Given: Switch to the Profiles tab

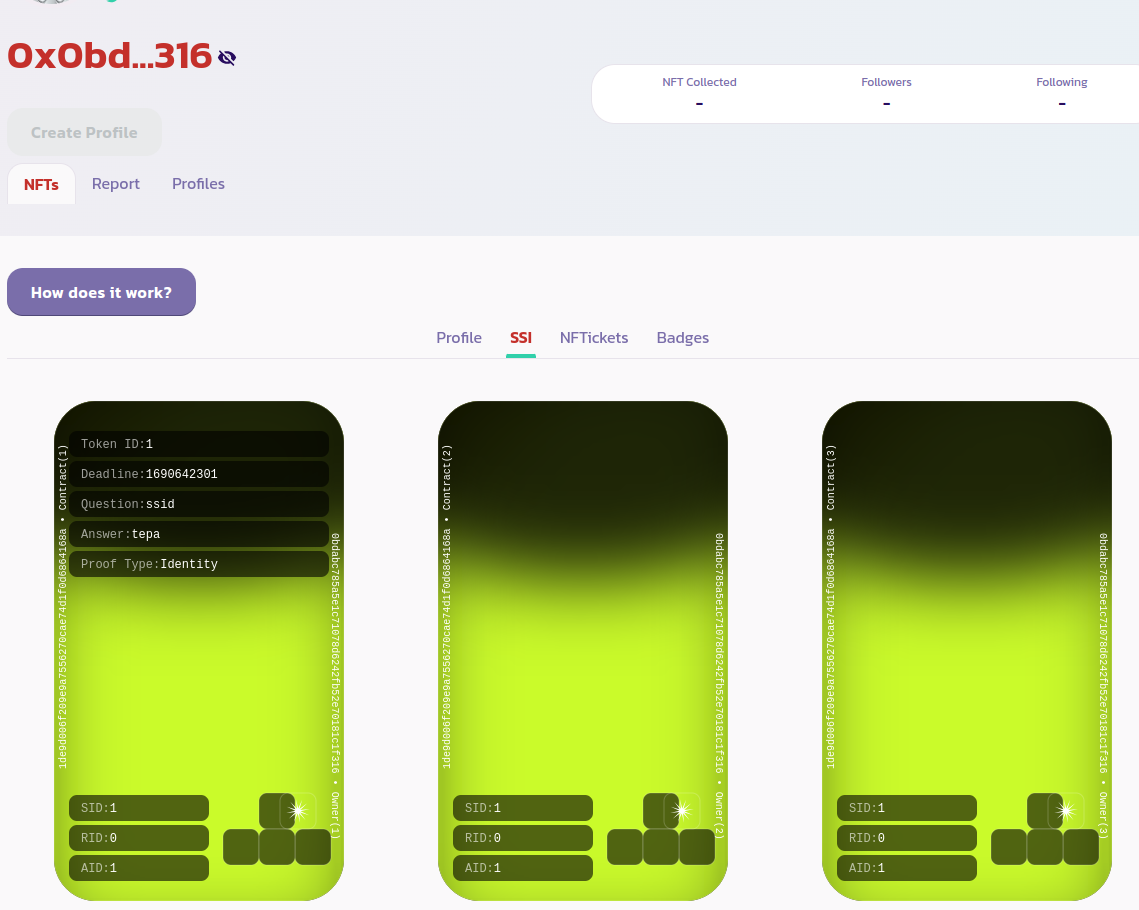Looking at the screenshot, I should pos(198,184).
